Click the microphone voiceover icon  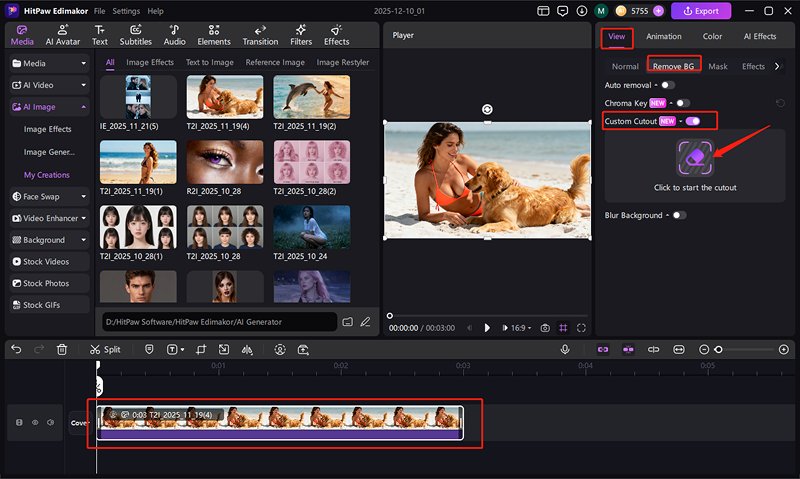tap(565, 349)
